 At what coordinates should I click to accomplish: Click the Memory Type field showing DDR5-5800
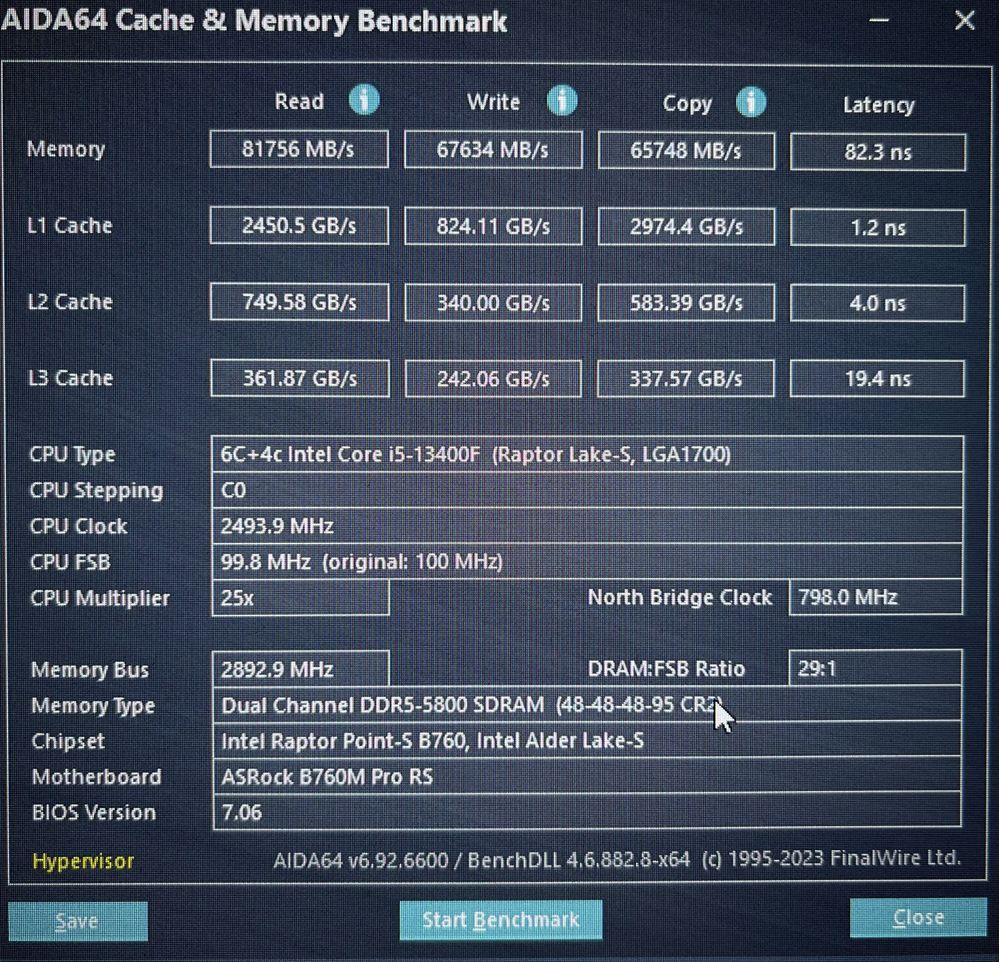pyautogui.click(x=587, y=705)
